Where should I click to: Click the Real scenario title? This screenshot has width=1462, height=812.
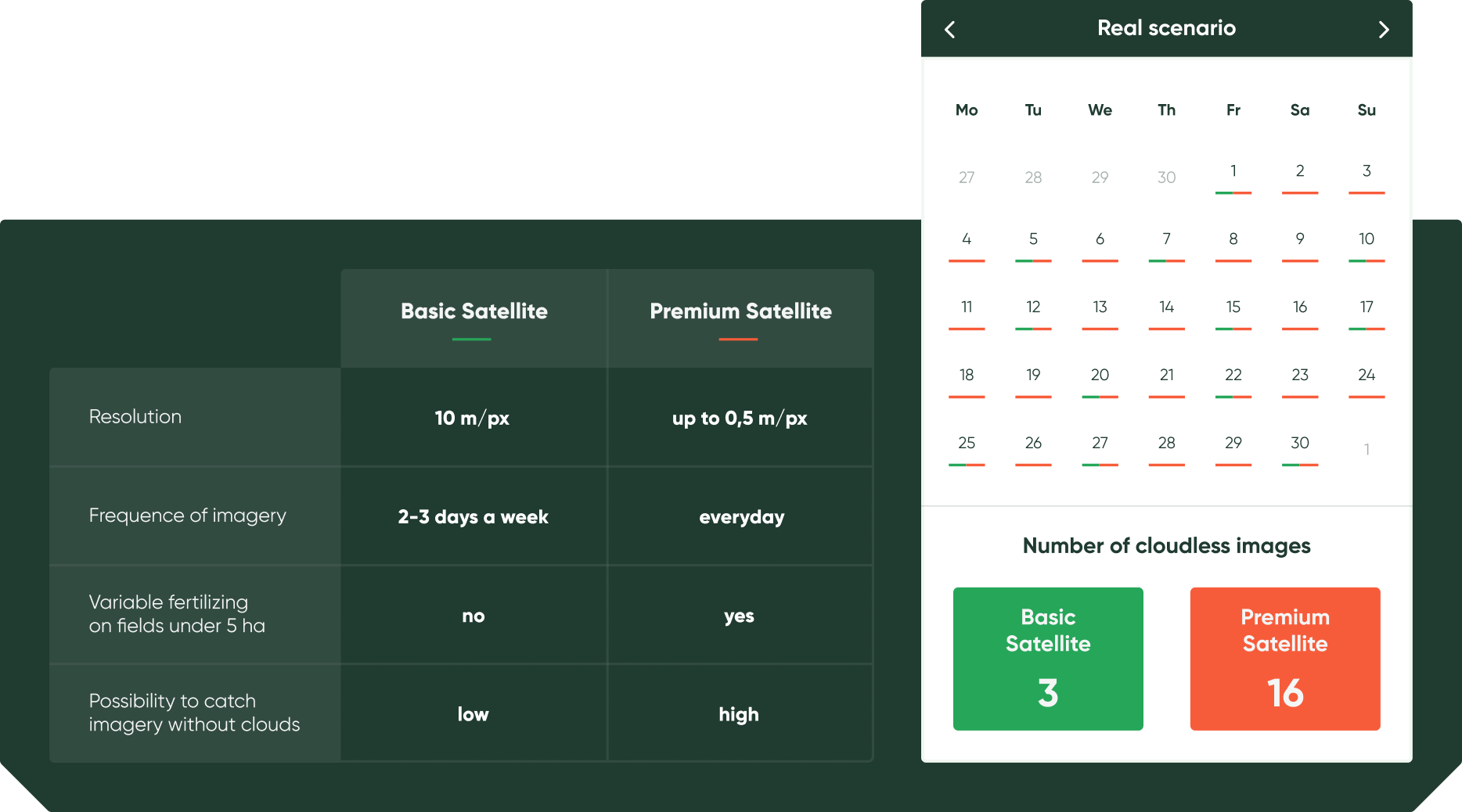[1166, 28]
